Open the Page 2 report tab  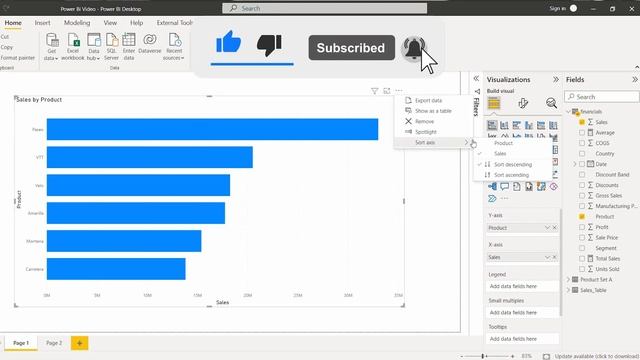[x=54, y=343]
